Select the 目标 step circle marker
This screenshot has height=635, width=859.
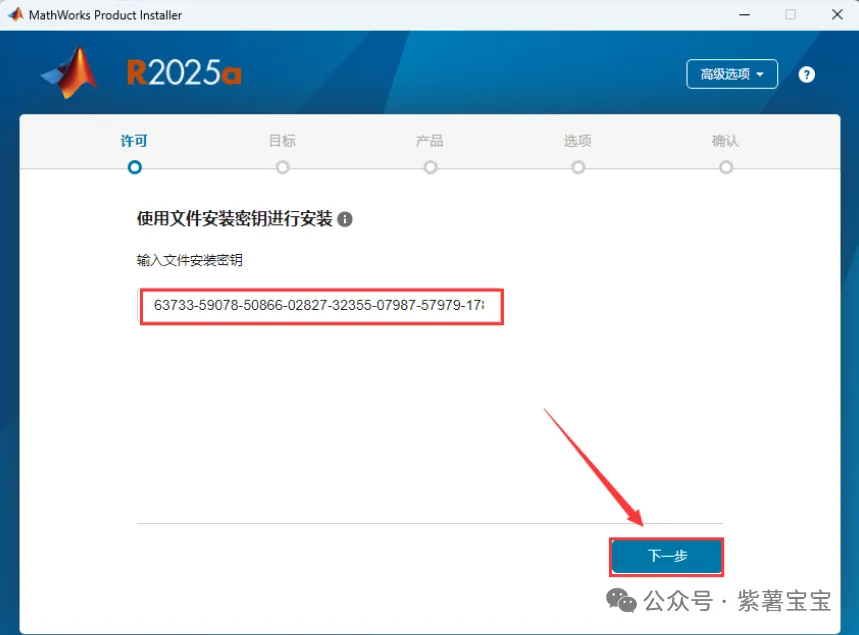point(283,167)
